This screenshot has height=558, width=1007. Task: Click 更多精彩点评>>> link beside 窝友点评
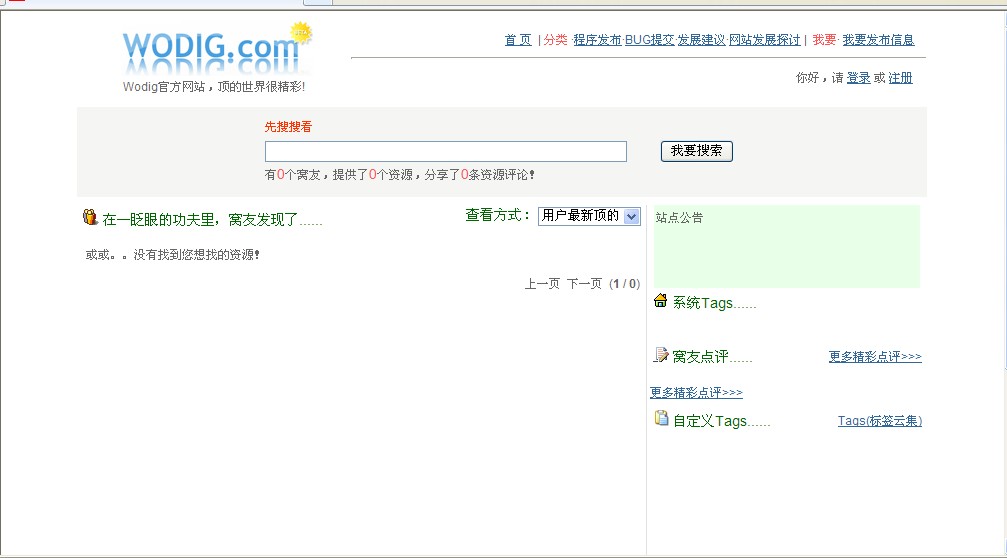click(x=875, y=356)
